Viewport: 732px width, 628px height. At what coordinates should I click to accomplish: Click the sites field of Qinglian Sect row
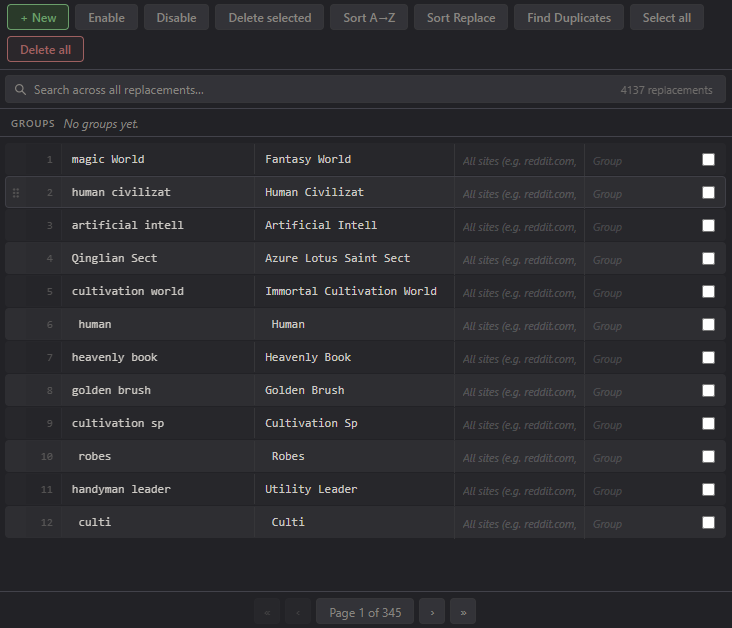[x=519, y=260]
